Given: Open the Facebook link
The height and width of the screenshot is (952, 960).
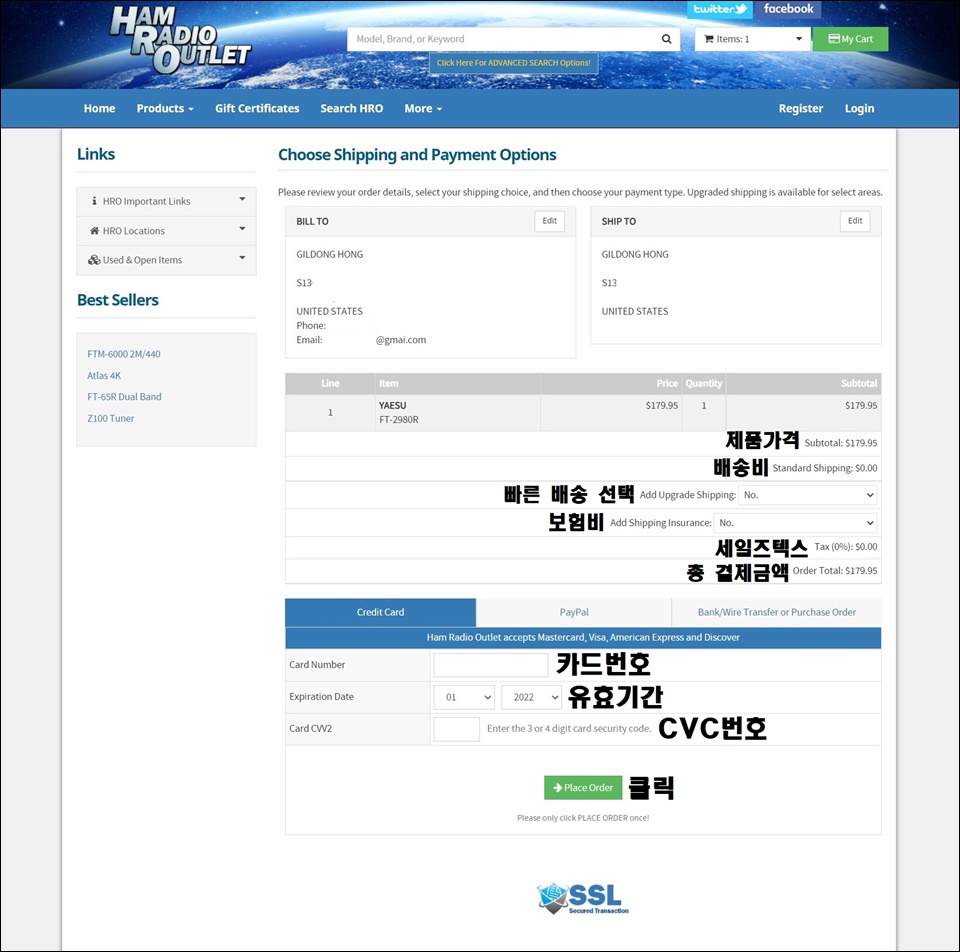Looking at the screenshot, I should pyautogui.click(x=788, y=9).
